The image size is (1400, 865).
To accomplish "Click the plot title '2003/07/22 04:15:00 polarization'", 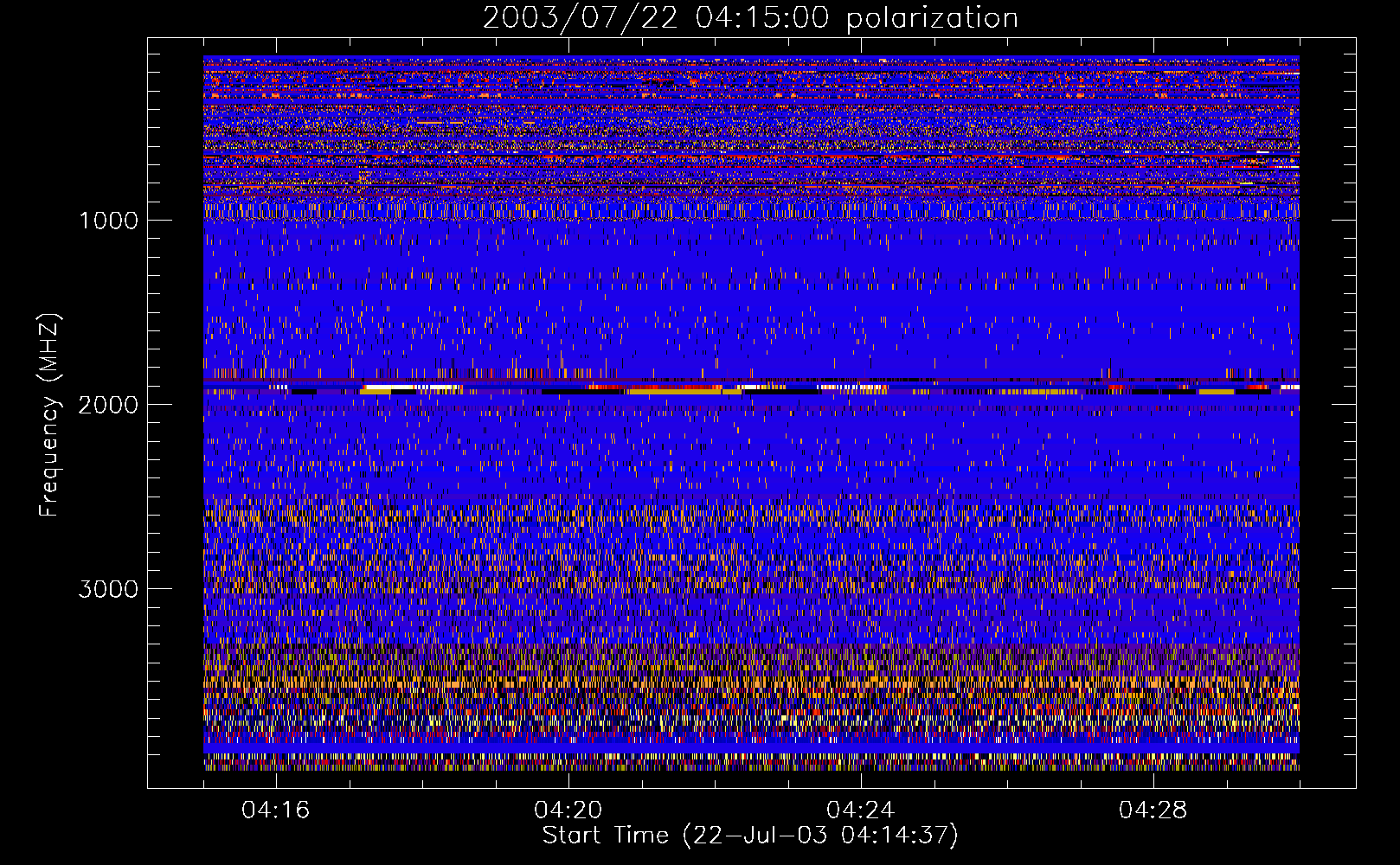I will tap(750, 18).
